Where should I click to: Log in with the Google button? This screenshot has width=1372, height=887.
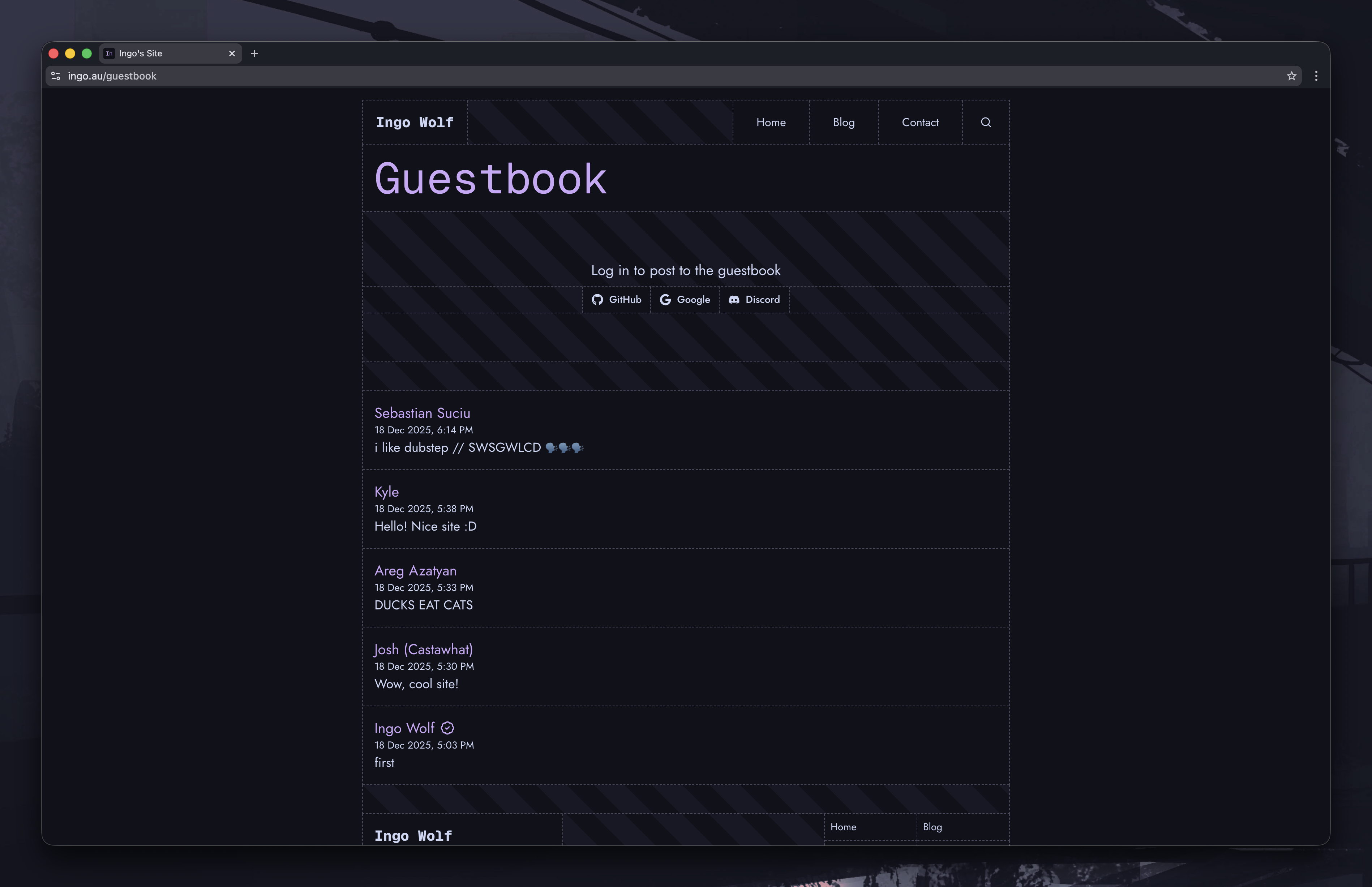coord(685,300)
